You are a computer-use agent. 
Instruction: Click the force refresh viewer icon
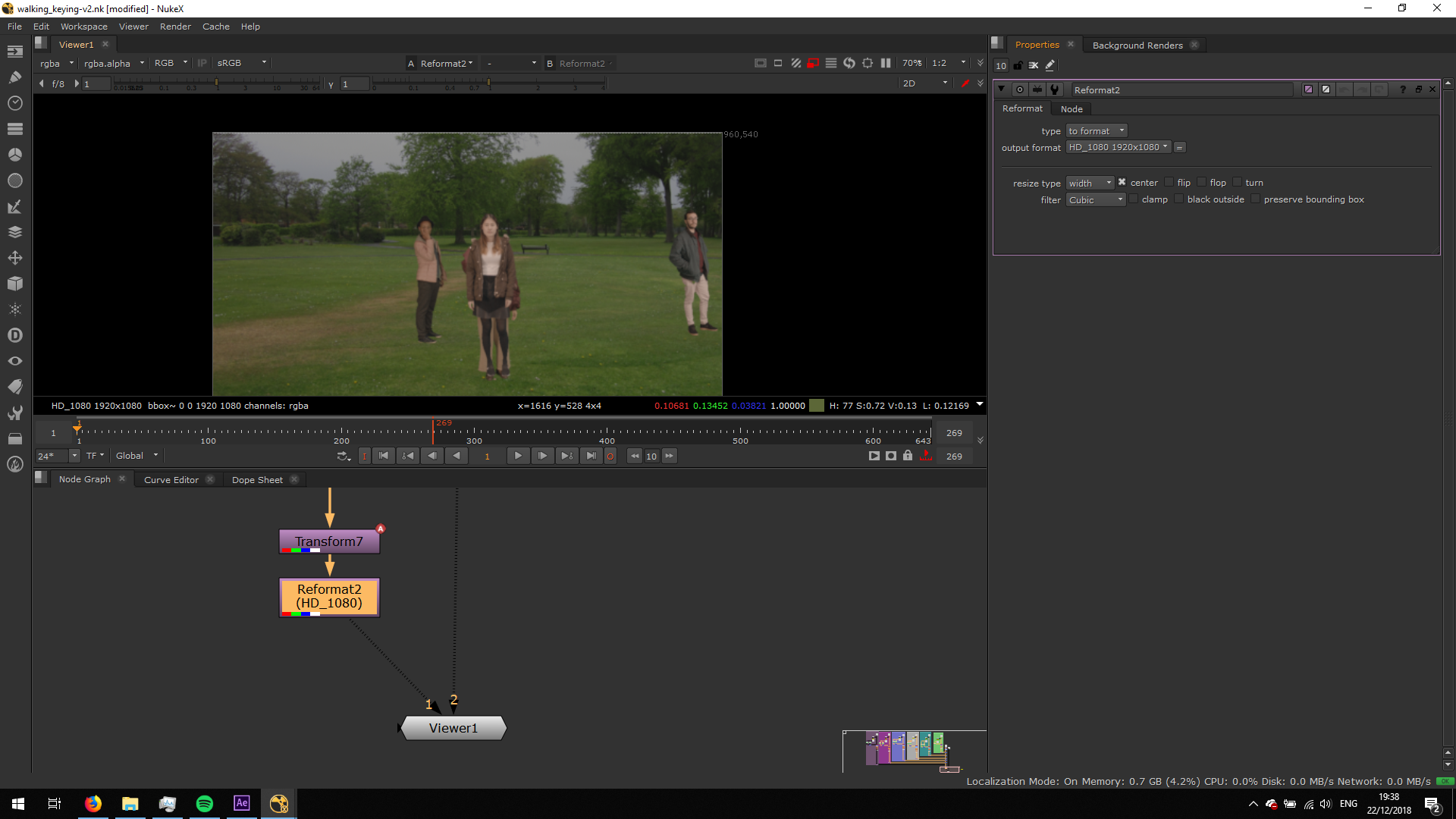[x=849, y=64]
